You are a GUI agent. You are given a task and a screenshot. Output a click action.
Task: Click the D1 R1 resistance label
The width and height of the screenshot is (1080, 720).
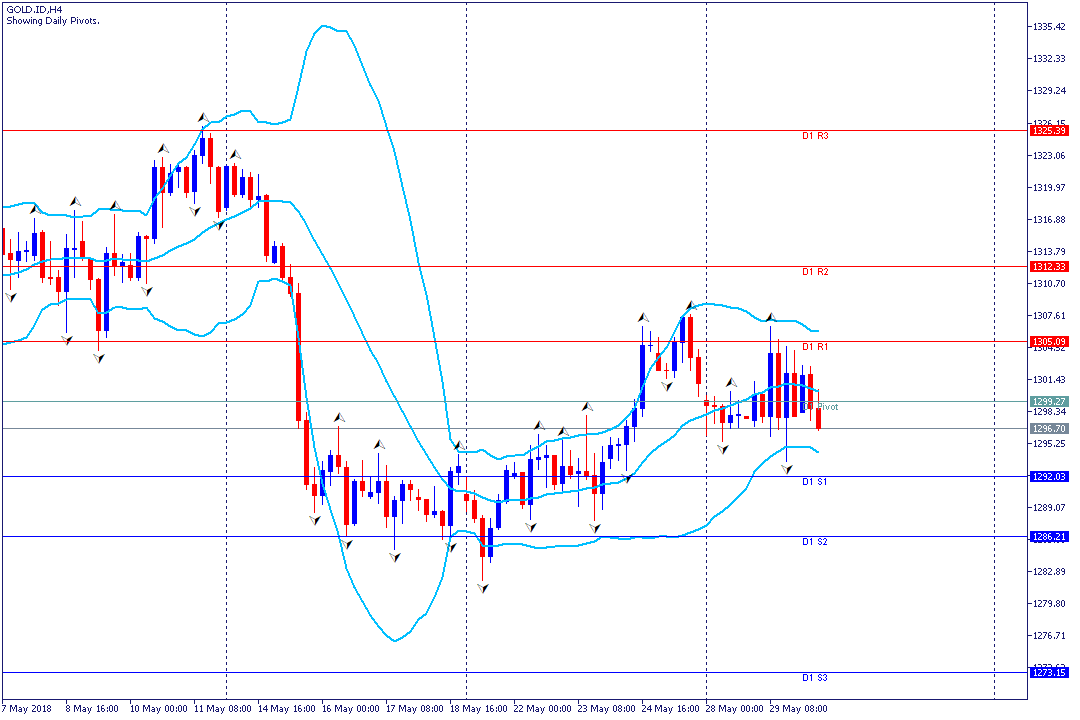[x=815, y=347]
